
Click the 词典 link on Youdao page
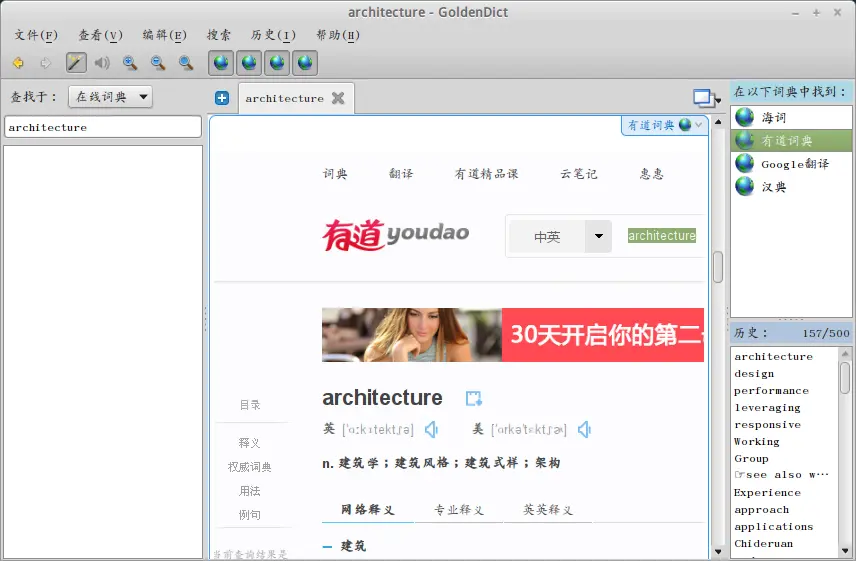(x=335, y=174)
